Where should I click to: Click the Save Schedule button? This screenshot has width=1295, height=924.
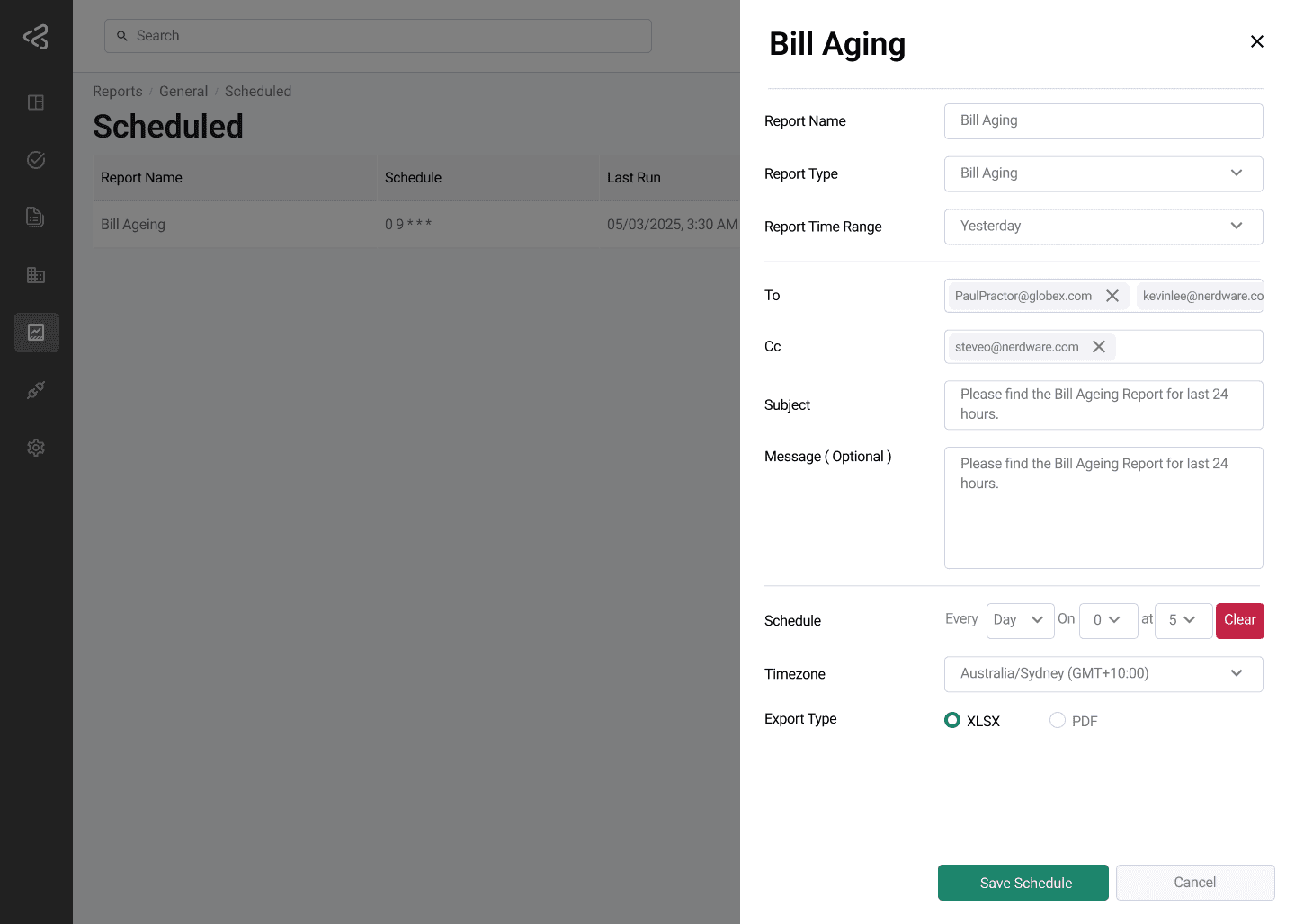1023,883
